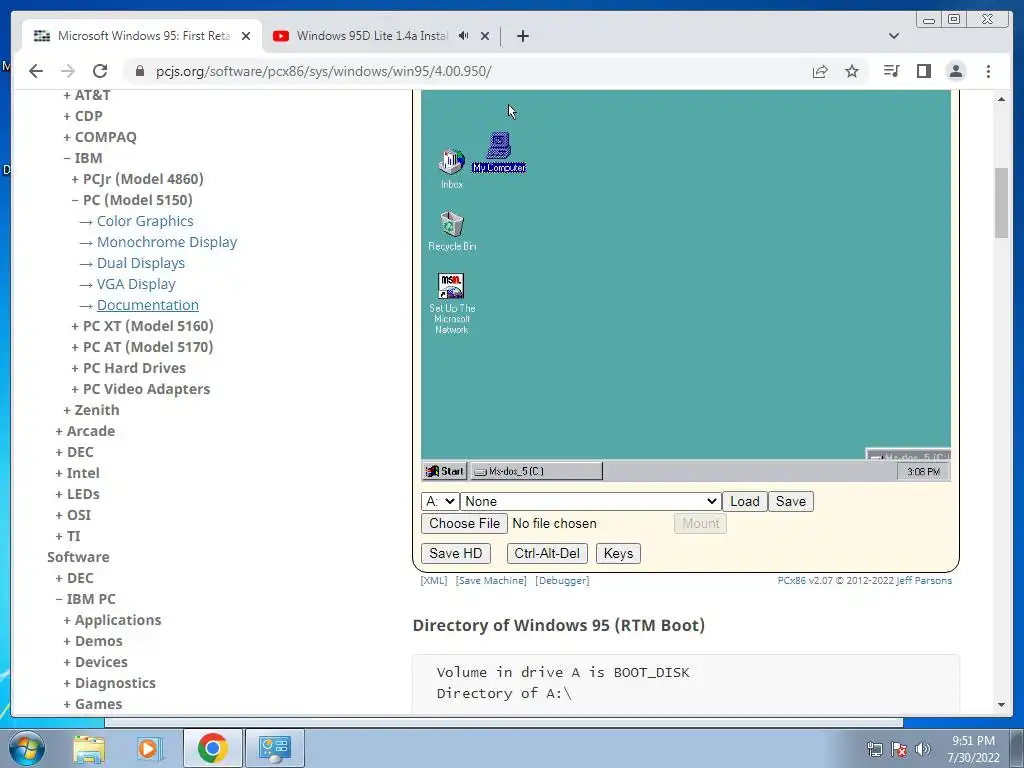Viewport: 1024px width, 768px height.
Task: Expand the COMPAQ tree node
Action: tap(100, 137)
